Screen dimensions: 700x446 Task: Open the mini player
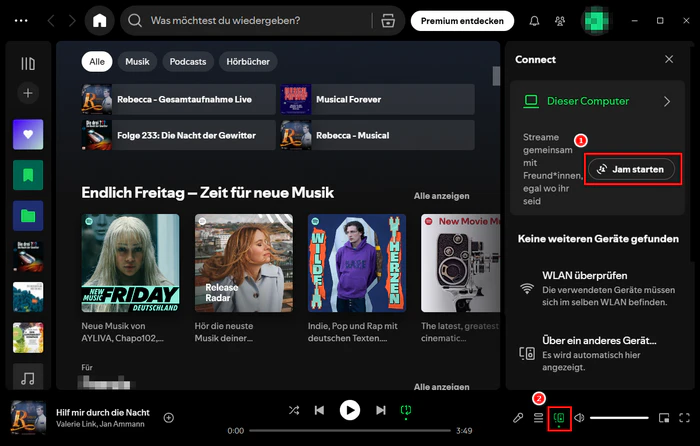[664, 418]
